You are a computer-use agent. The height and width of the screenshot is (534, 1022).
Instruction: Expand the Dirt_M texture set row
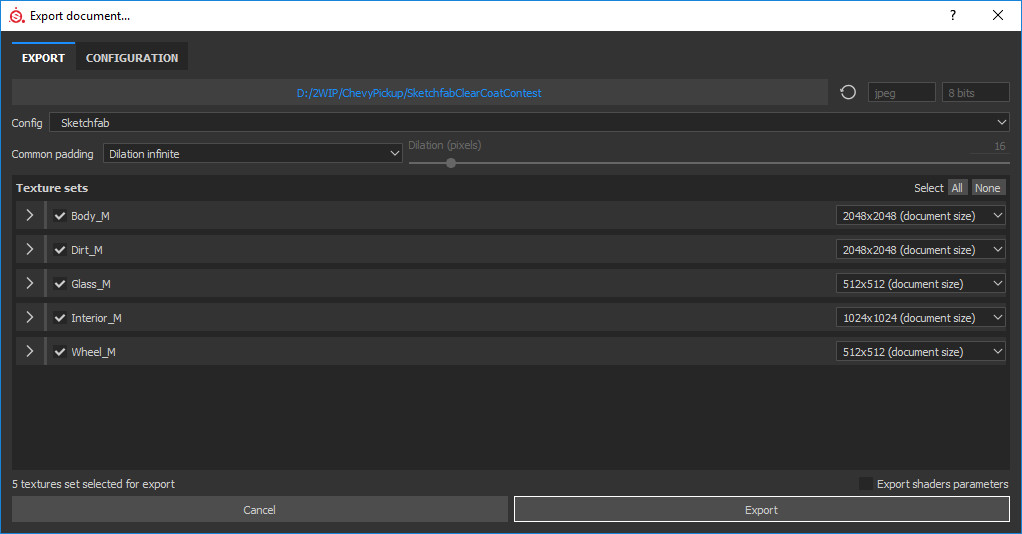[29, 249]
